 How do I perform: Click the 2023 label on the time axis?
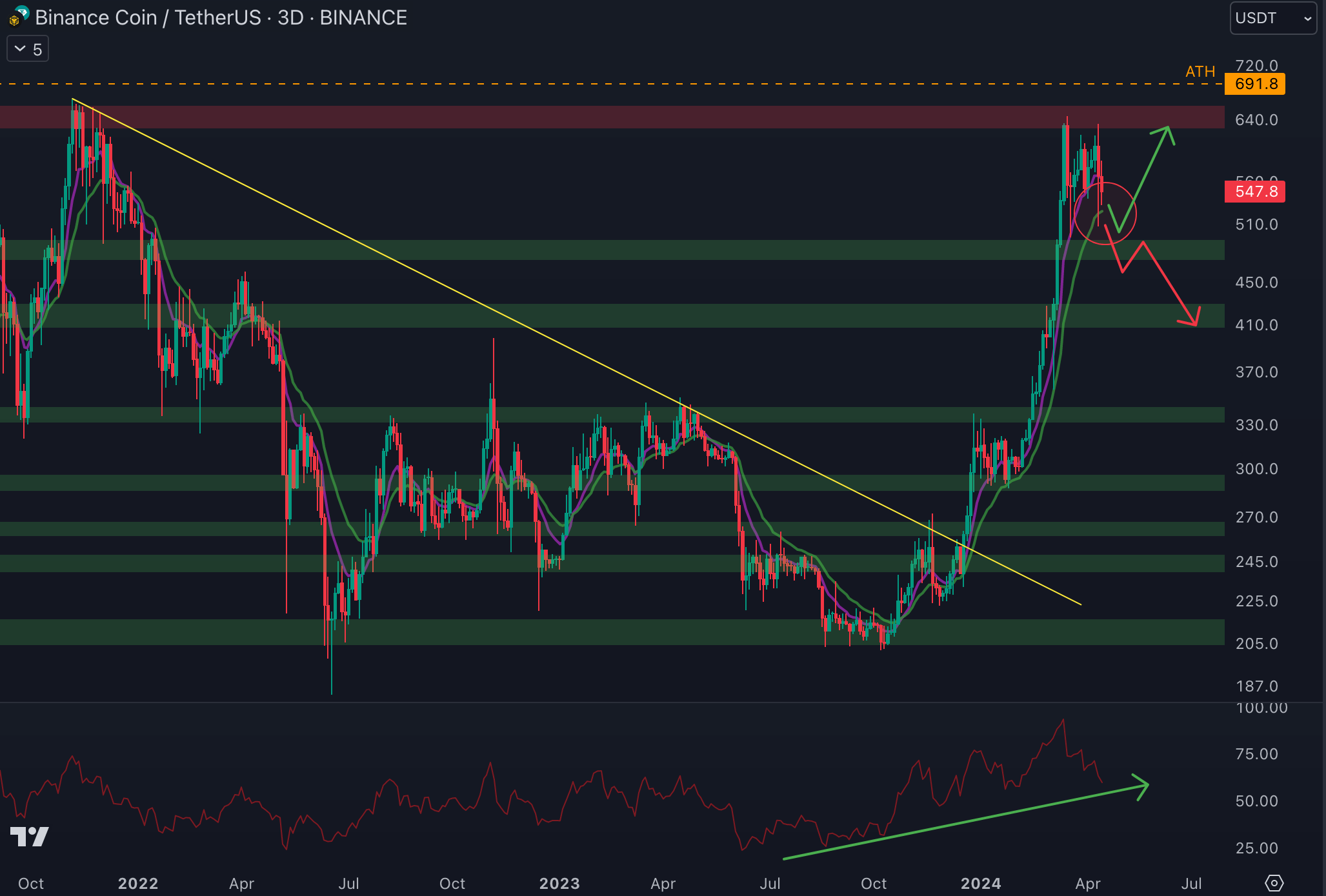point(559,883)
